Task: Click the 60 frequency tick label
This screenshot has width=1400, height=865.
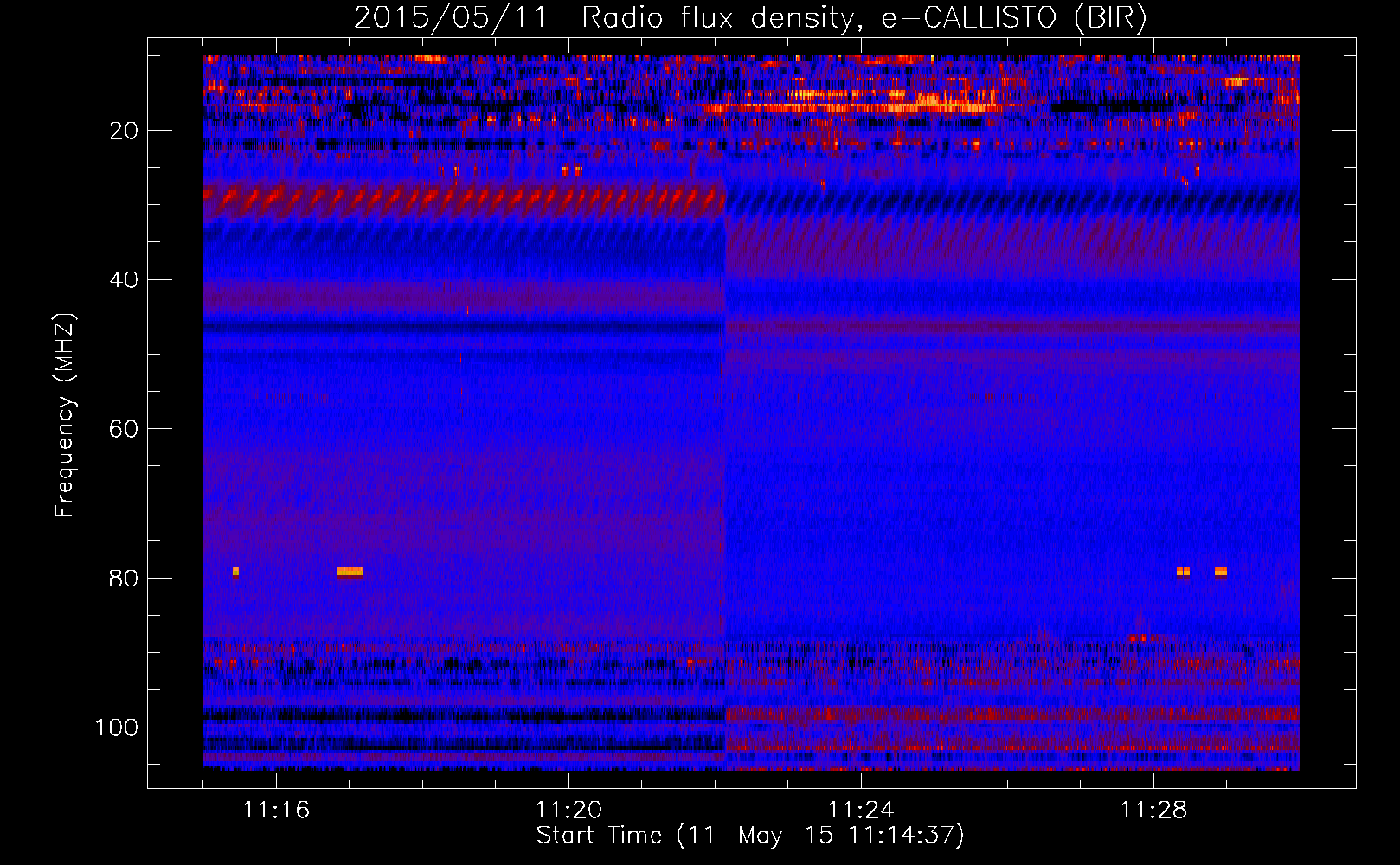Action: pyautogui.click(x=125, y=429)
